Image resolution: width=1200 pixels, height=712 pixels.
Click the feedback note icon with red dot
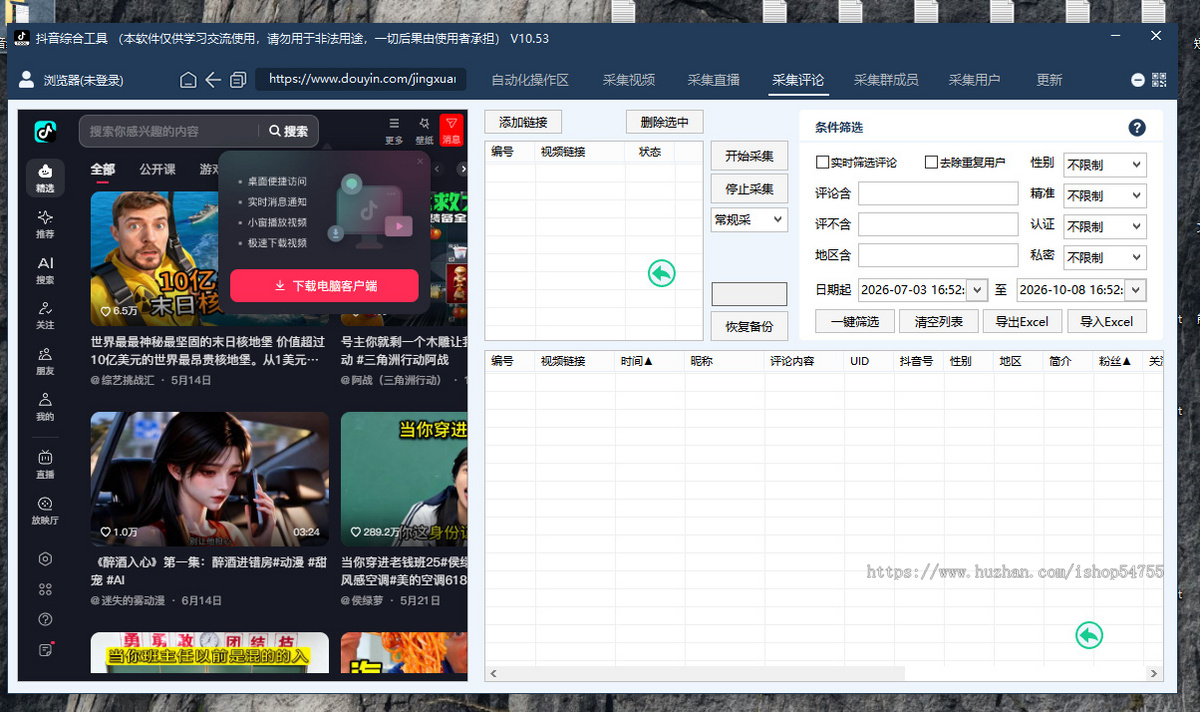coord(45,650)
